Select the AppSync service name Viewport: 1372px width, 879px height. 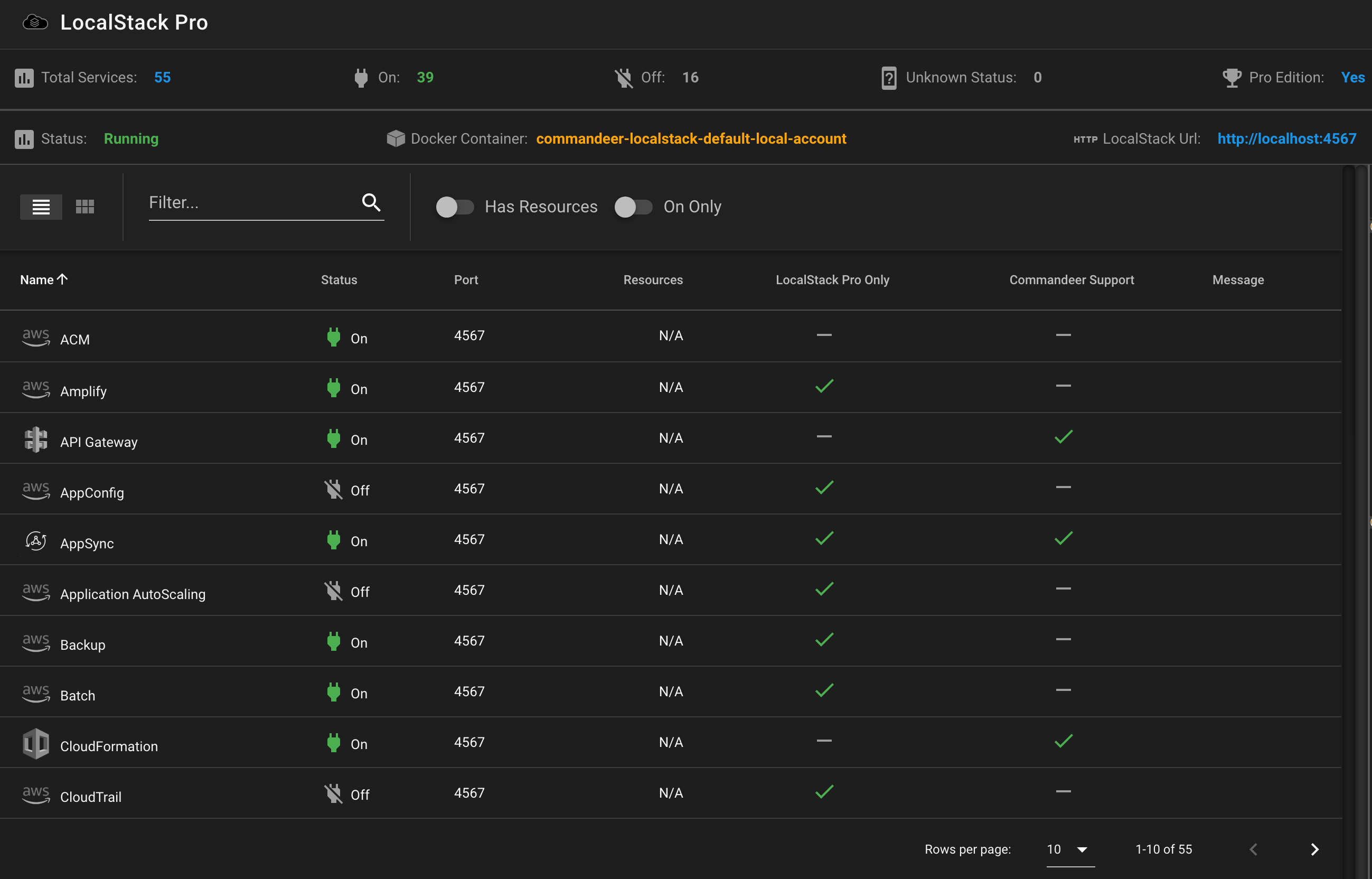(87, 544)
